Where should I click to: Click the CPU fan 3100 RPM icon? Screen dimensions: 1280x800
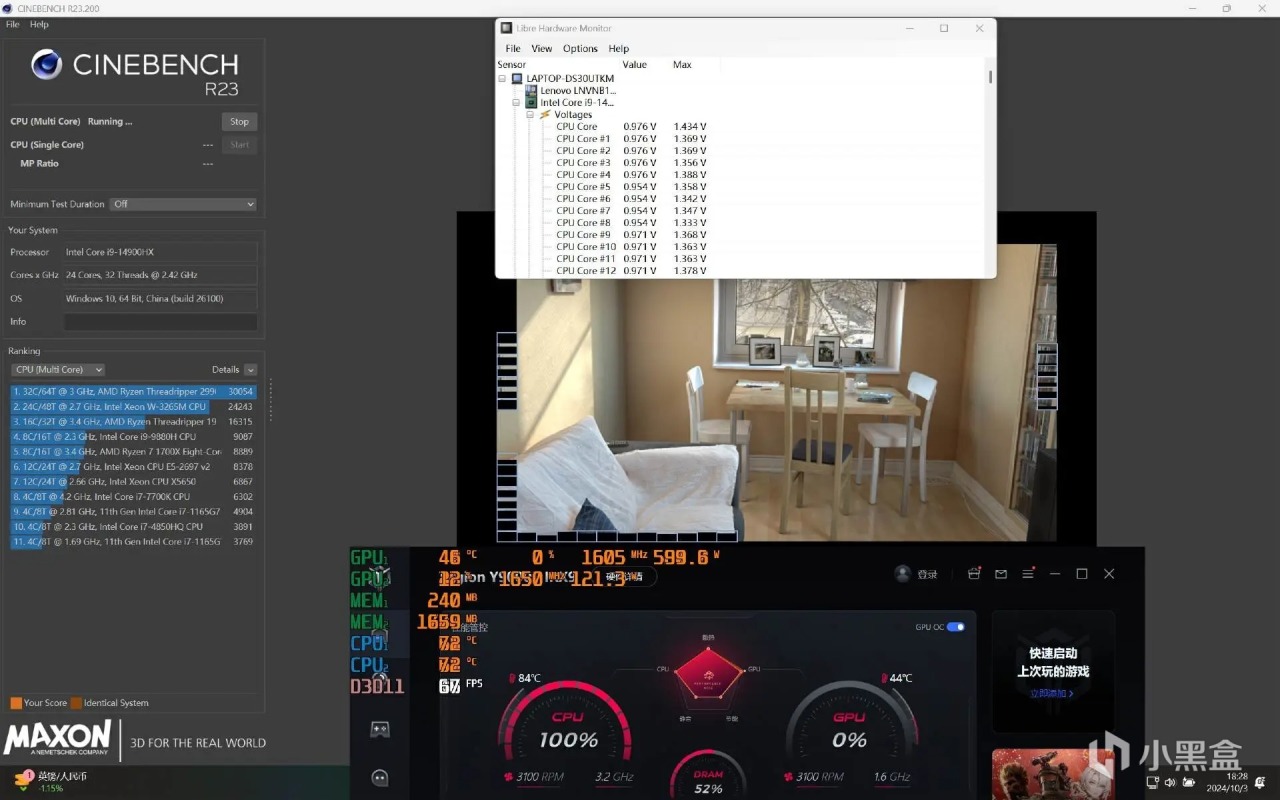(x=509, y=777)
